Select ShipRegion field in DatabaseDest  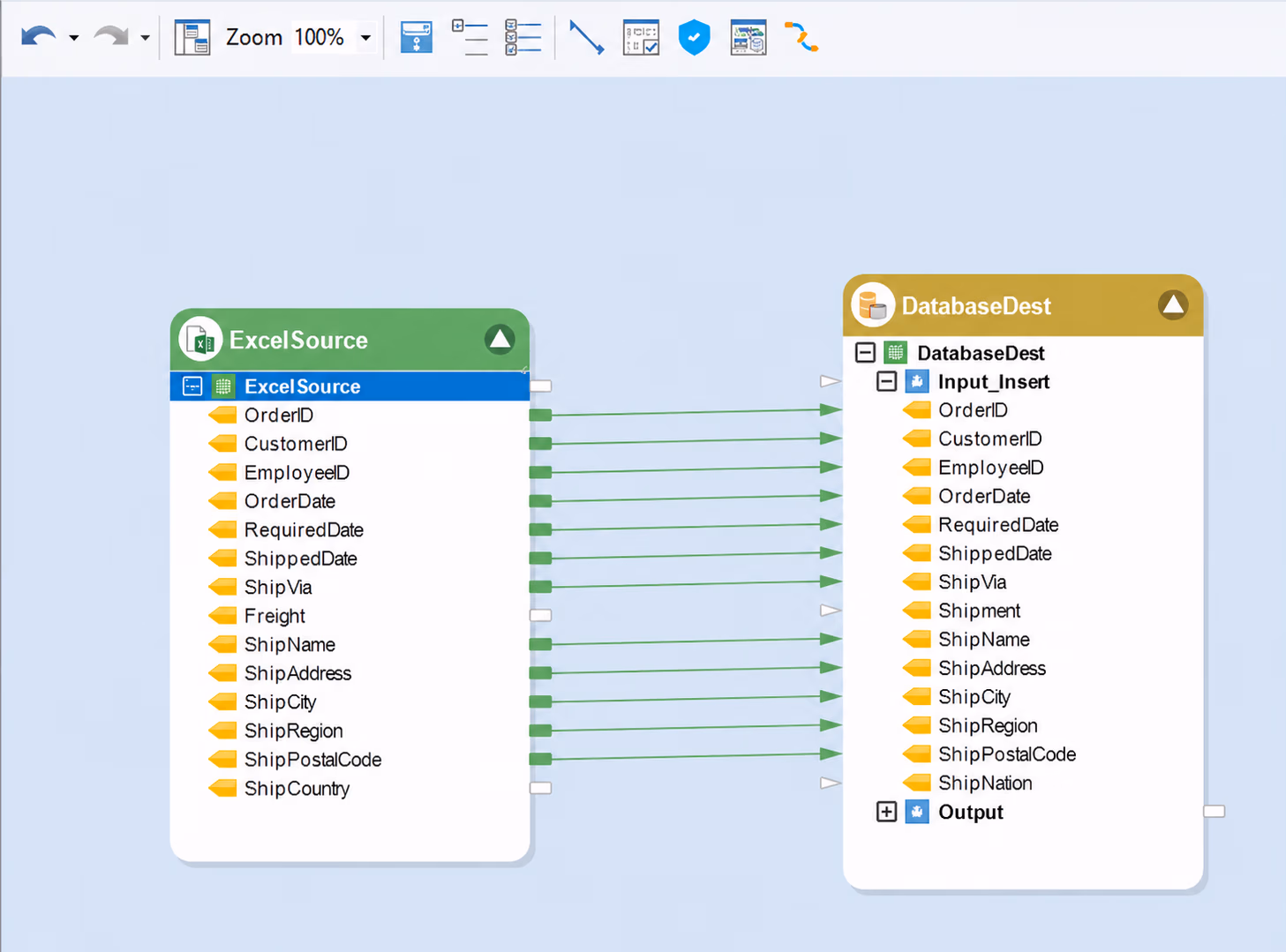(x=988, y=725)
